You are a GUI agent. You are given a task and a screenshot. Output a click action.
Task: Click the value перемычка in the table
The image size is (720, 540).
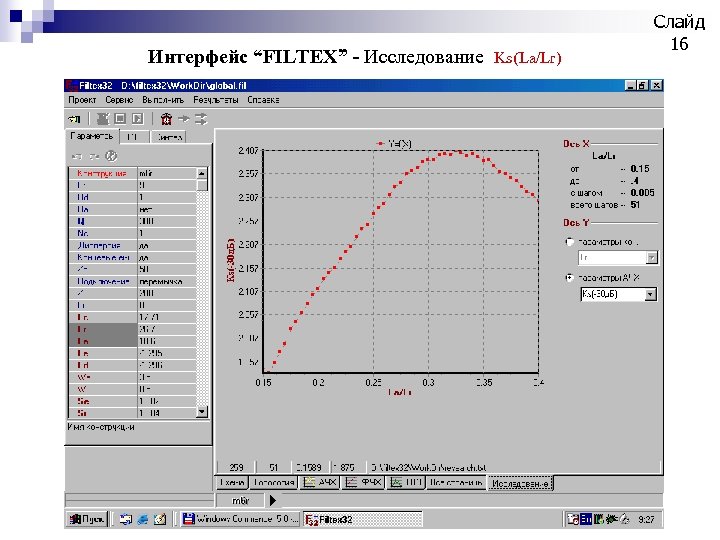coord(167,281)
